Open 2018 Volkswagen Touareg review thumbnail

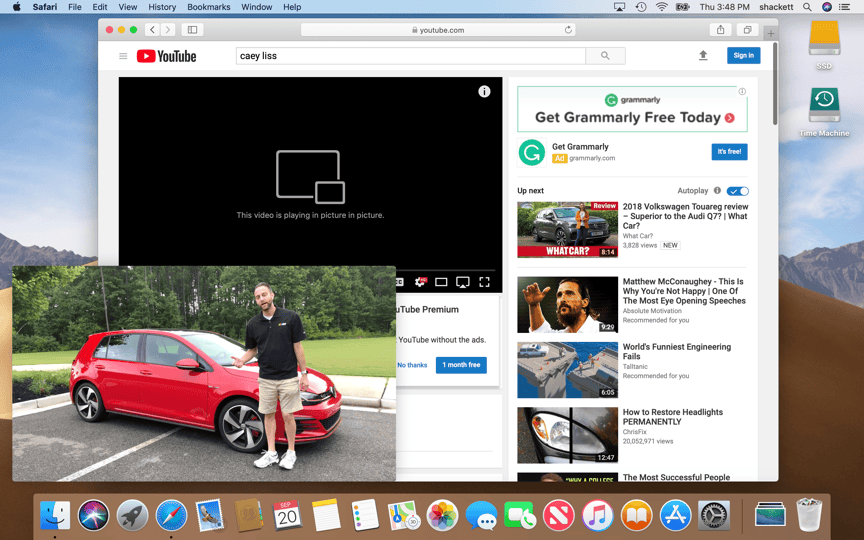(x=567, y=229)
